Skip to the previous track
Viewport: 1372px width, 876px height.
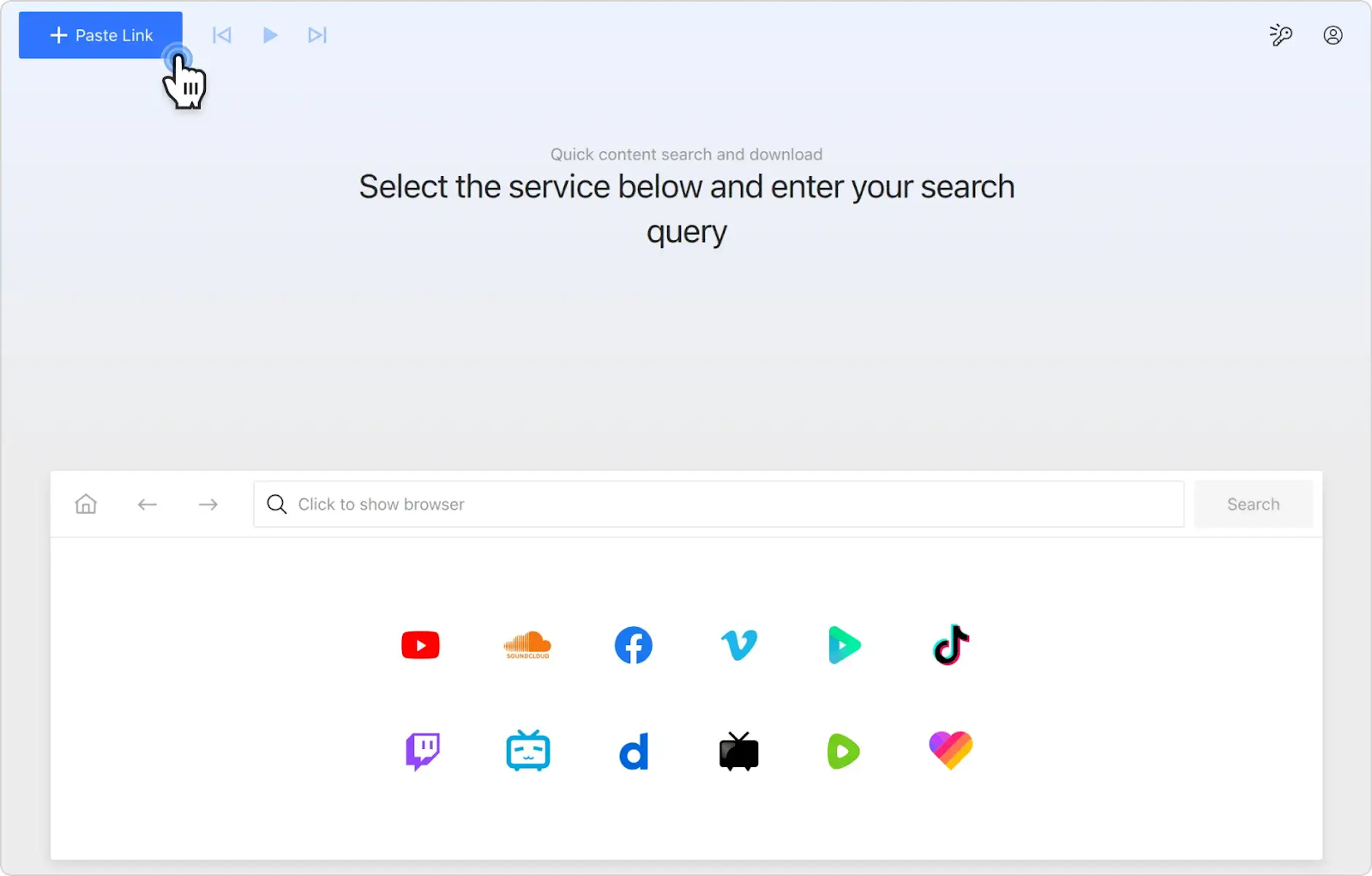click(x=222, y=35)
